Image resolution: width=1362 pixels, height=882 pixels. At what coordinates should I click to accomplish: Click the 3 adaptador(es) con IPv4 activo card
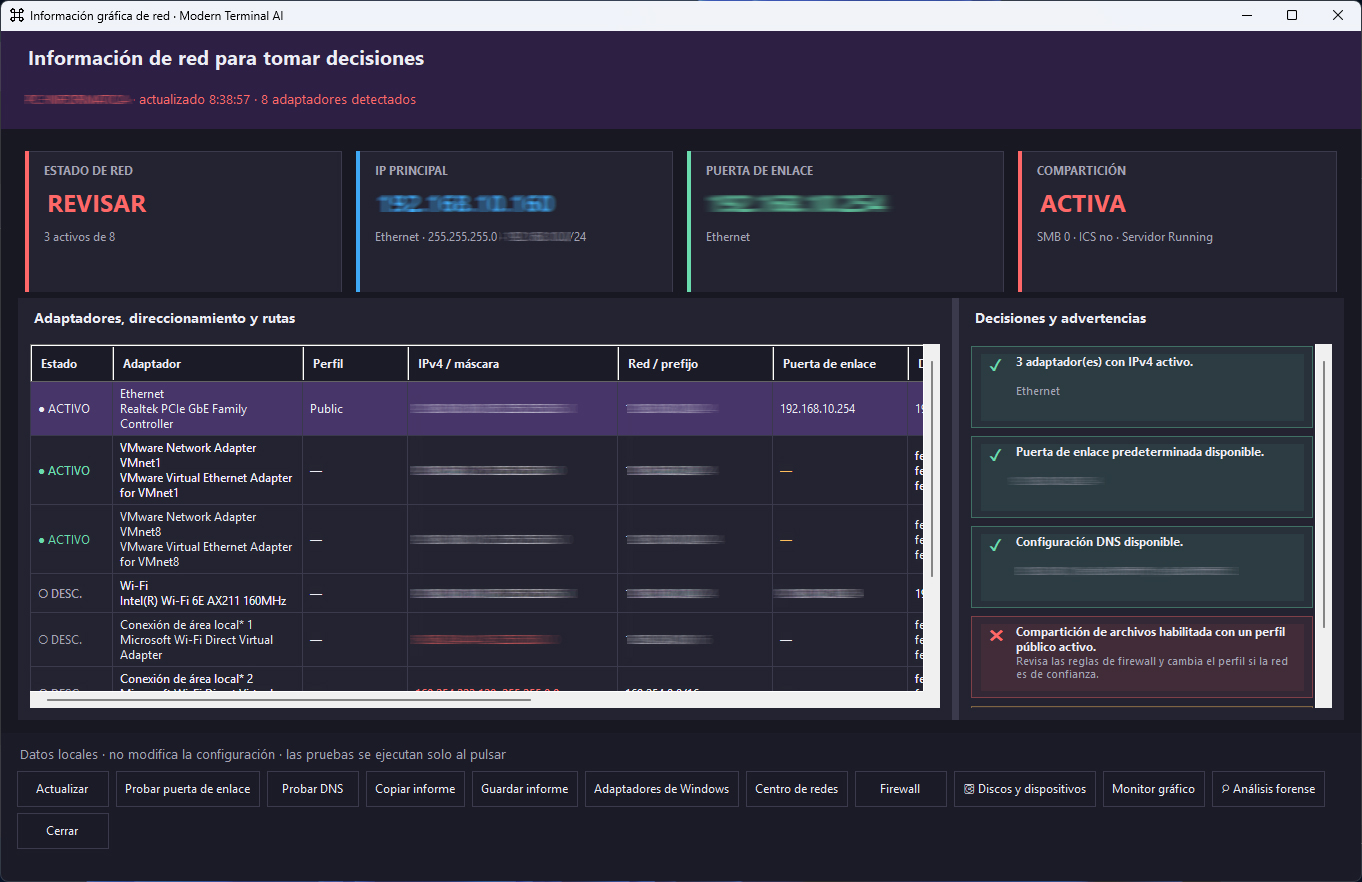click(x=1142, y=387)
